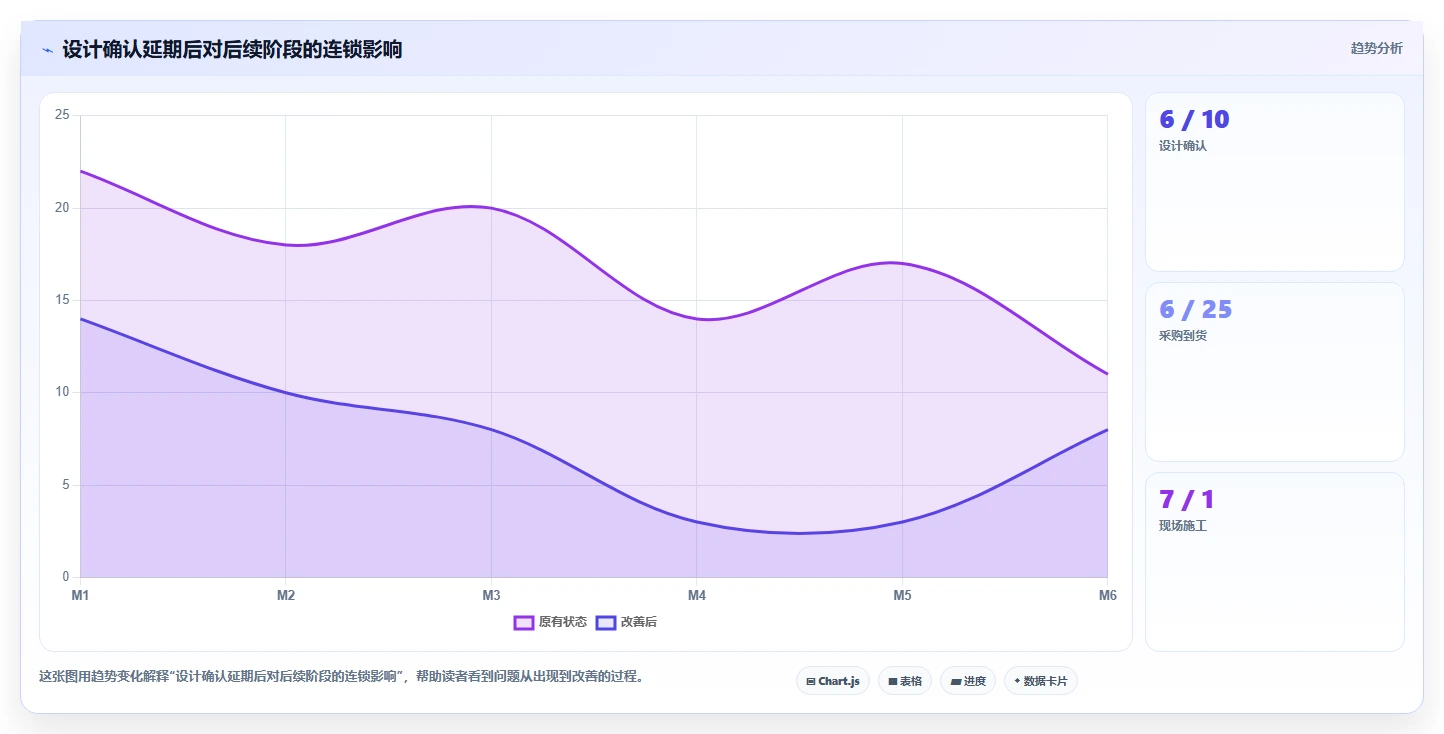1444x734 pixels.
Task: Select the 采购到货 stat card
Action: pyautogui.click(x=1275, y=372)
